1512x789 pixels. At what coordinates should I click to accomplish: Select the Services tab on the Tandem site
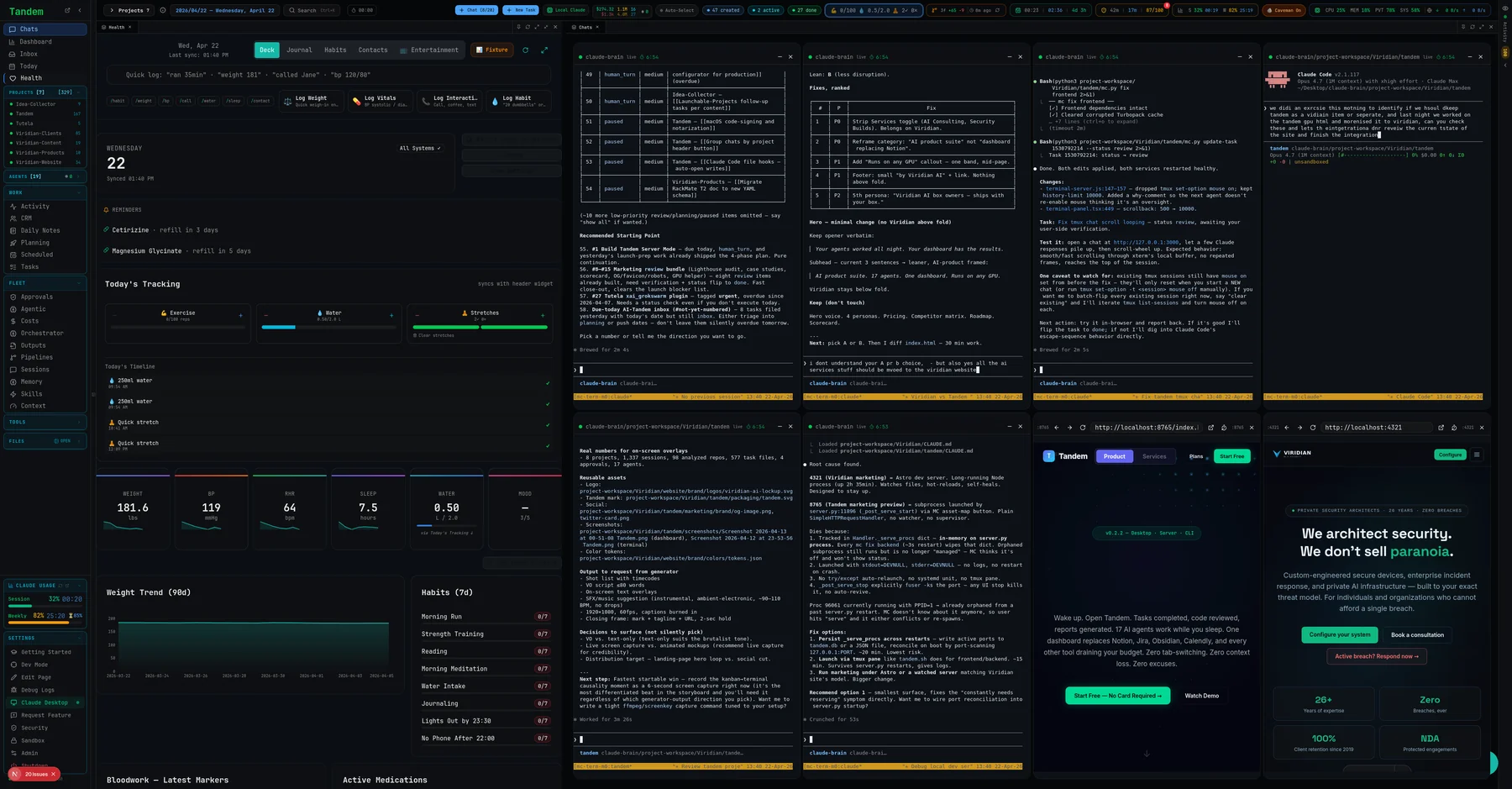[1154, 456]
